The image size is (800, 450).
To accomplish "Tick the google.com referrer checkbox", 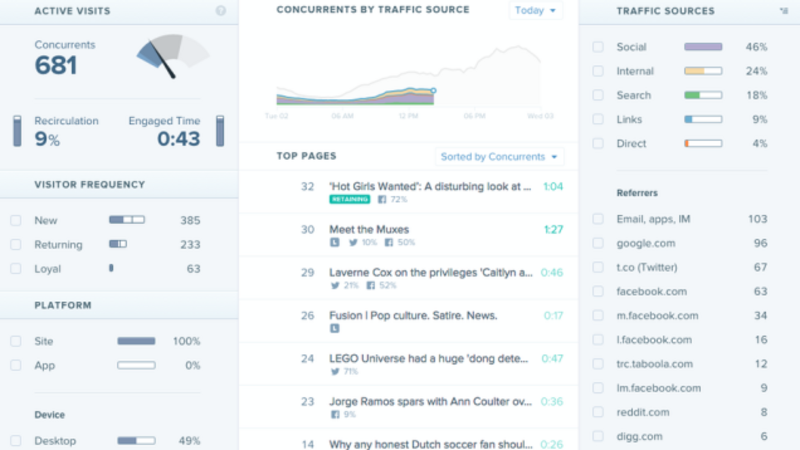I will click(597, 242).
